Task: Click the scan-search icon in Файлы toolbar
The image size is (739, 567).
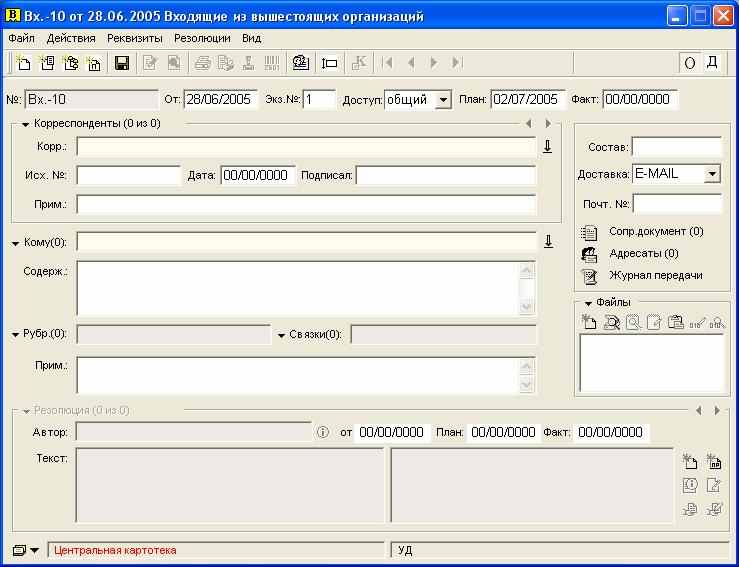Action: pyautogui.click(x=611, y=322)
